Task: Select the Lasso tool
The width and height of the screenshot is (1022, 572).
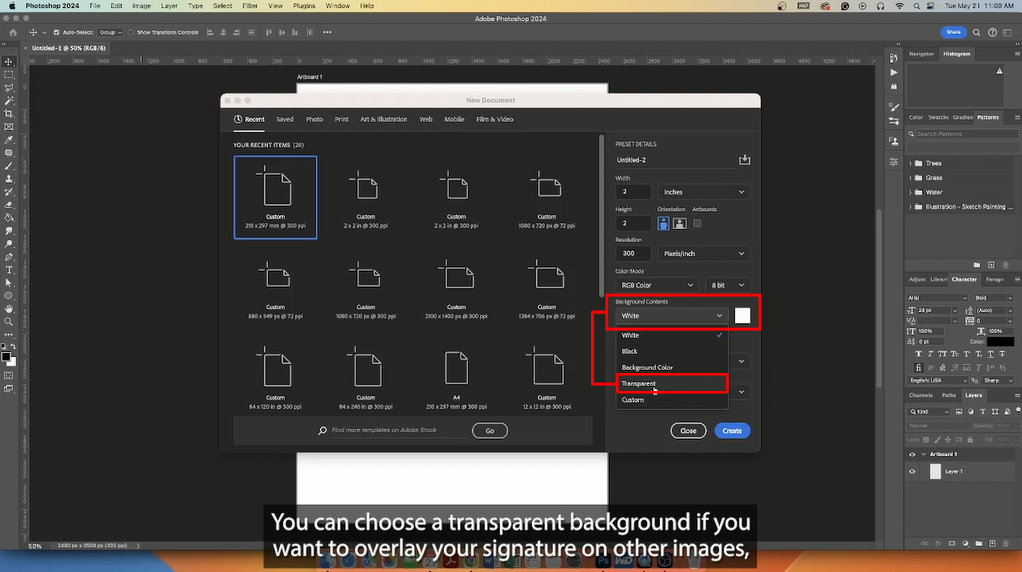Action: (8, 87)
